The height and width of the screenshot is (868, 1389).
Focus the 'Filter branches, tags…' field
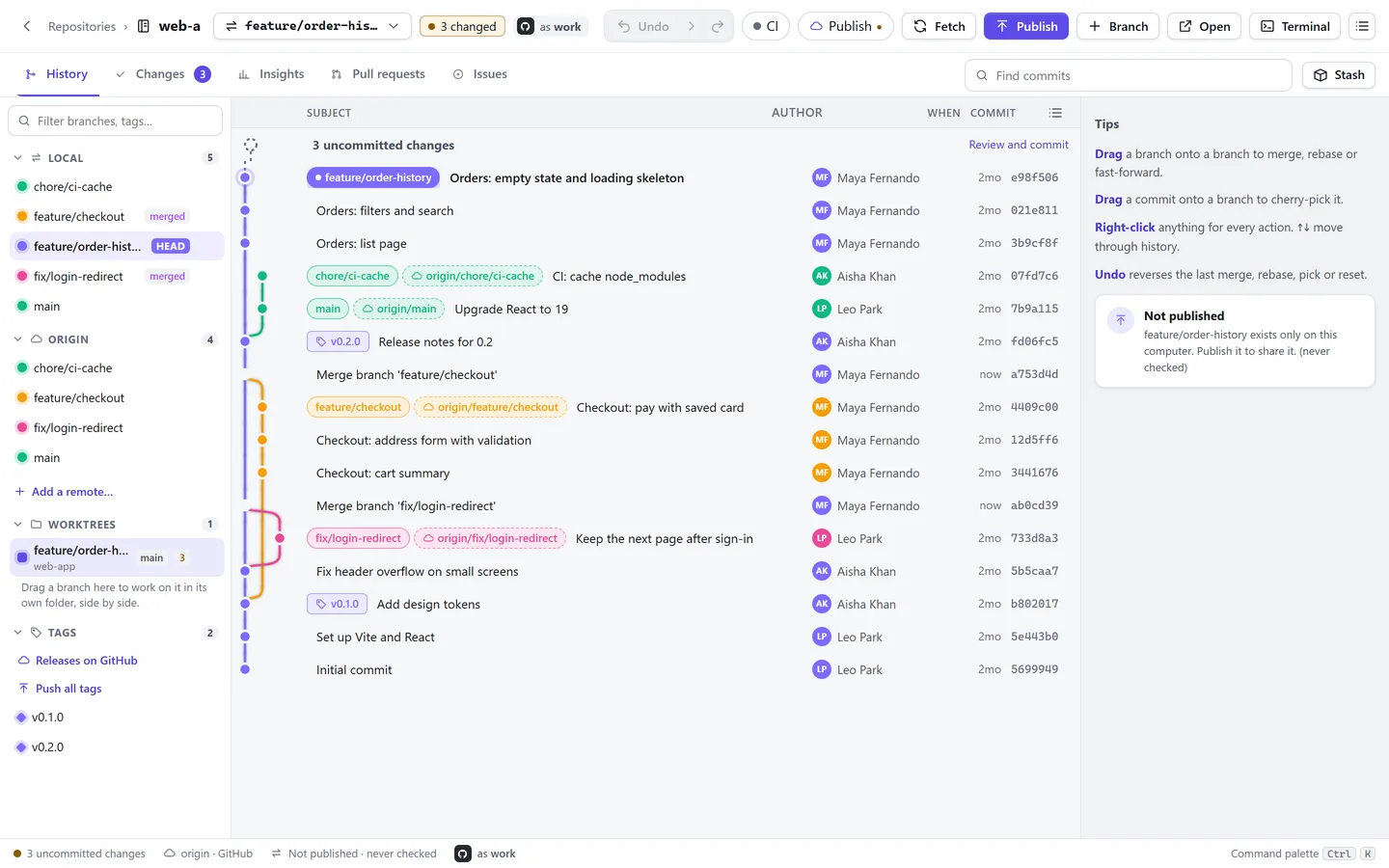pos(116,121)
